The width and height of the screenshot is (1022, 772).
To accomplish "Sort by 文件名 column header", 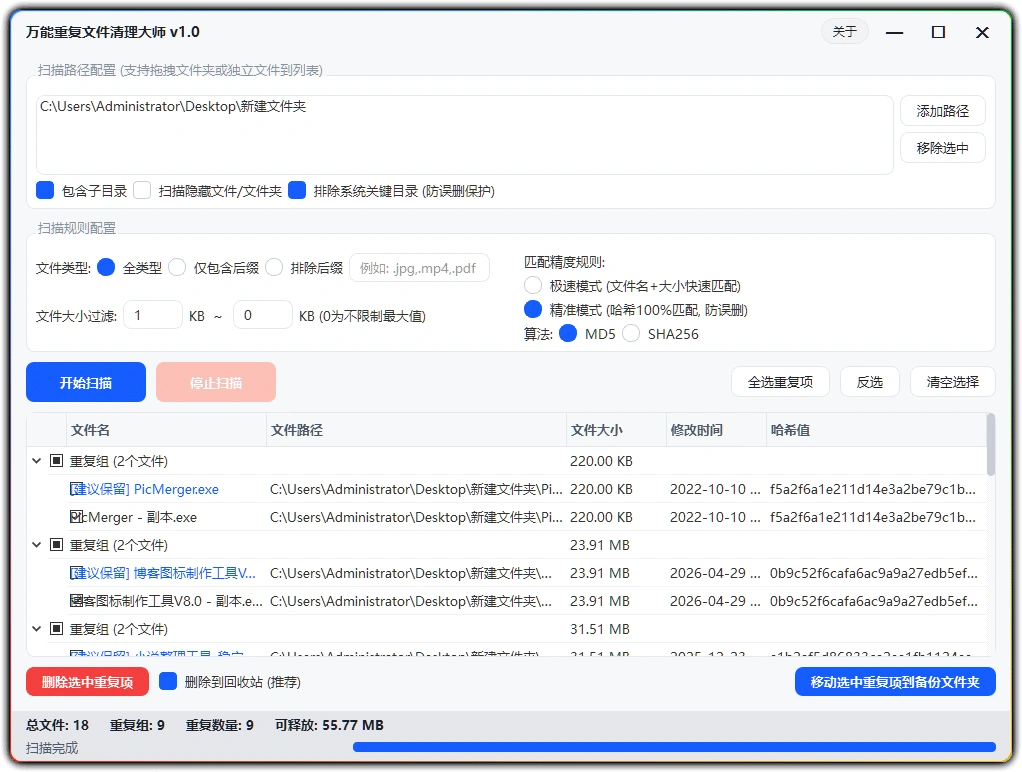I will (166, 430).
